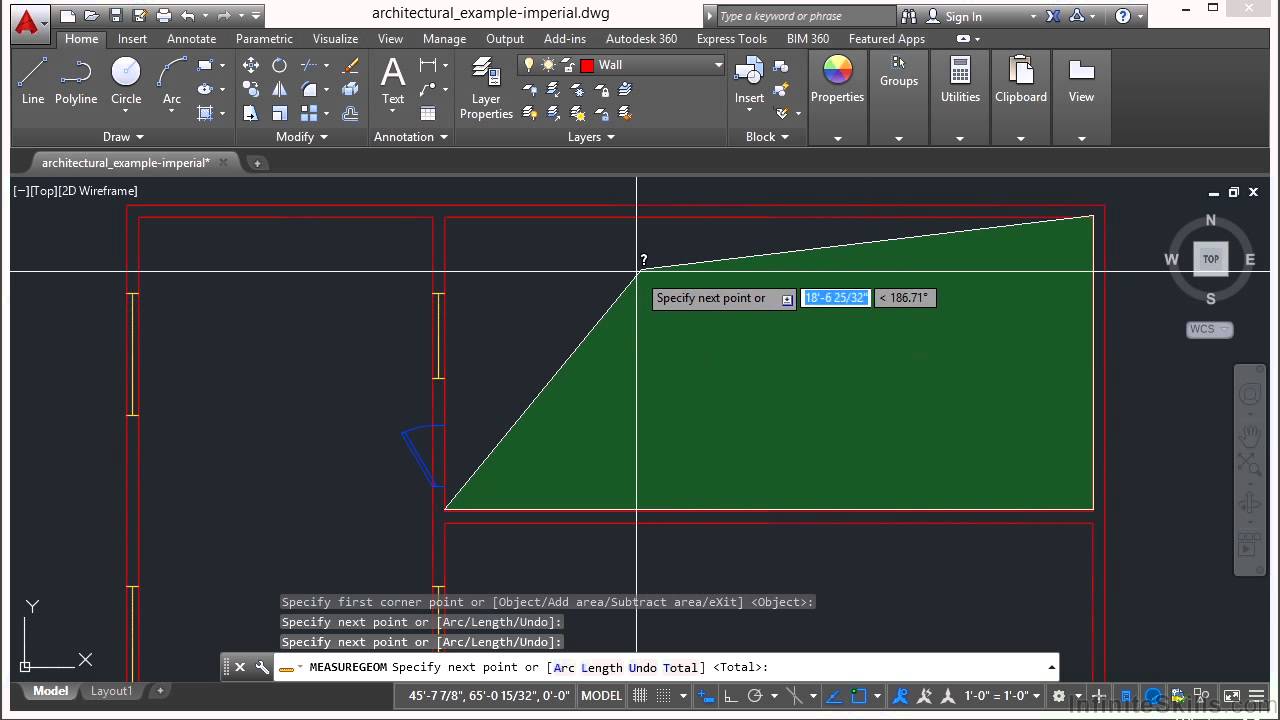The image size is (1280, 720).
Task: Open Layer Properties manager
Action: pos(486,88)
